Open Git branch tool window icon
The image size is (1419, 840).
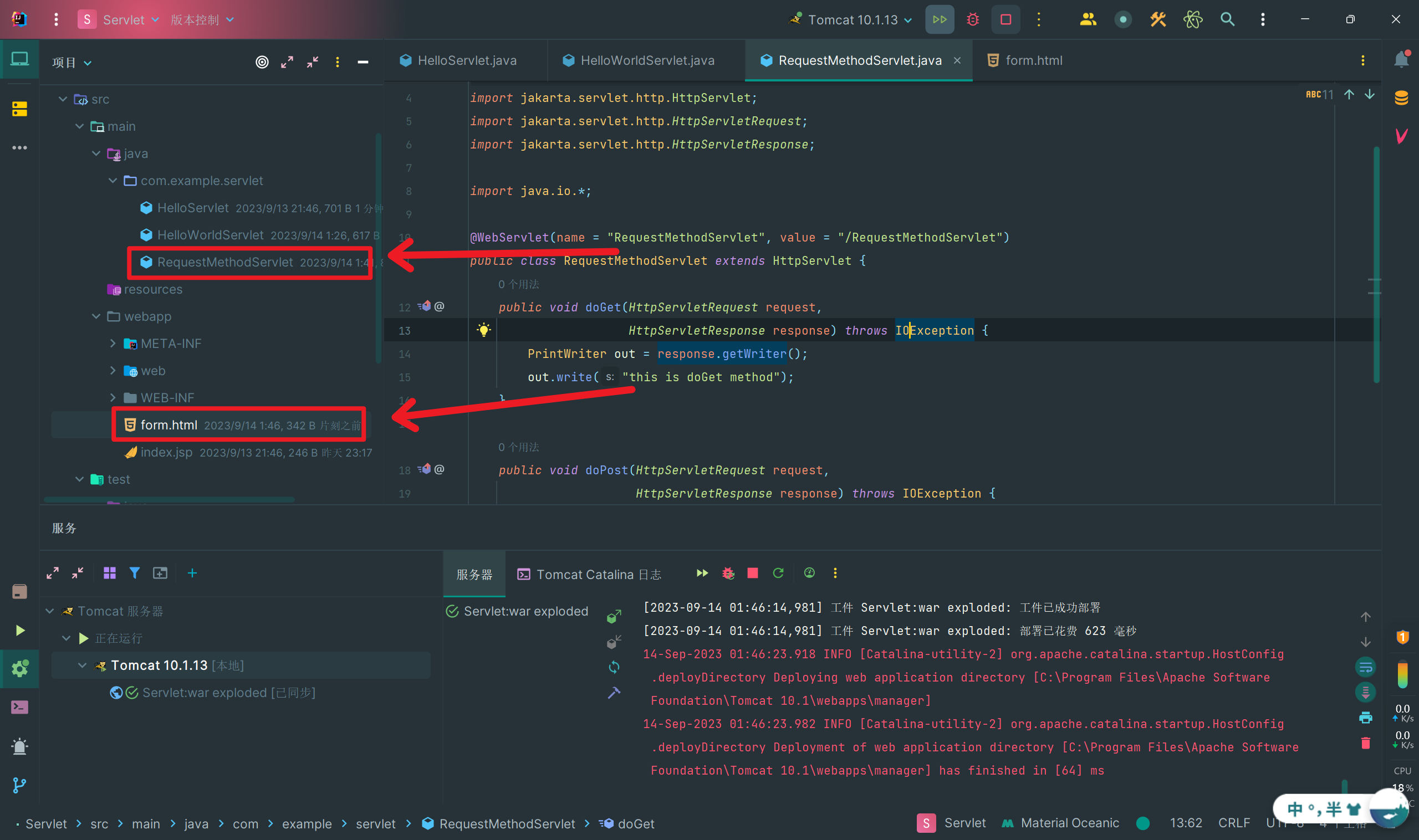[19, 785]
